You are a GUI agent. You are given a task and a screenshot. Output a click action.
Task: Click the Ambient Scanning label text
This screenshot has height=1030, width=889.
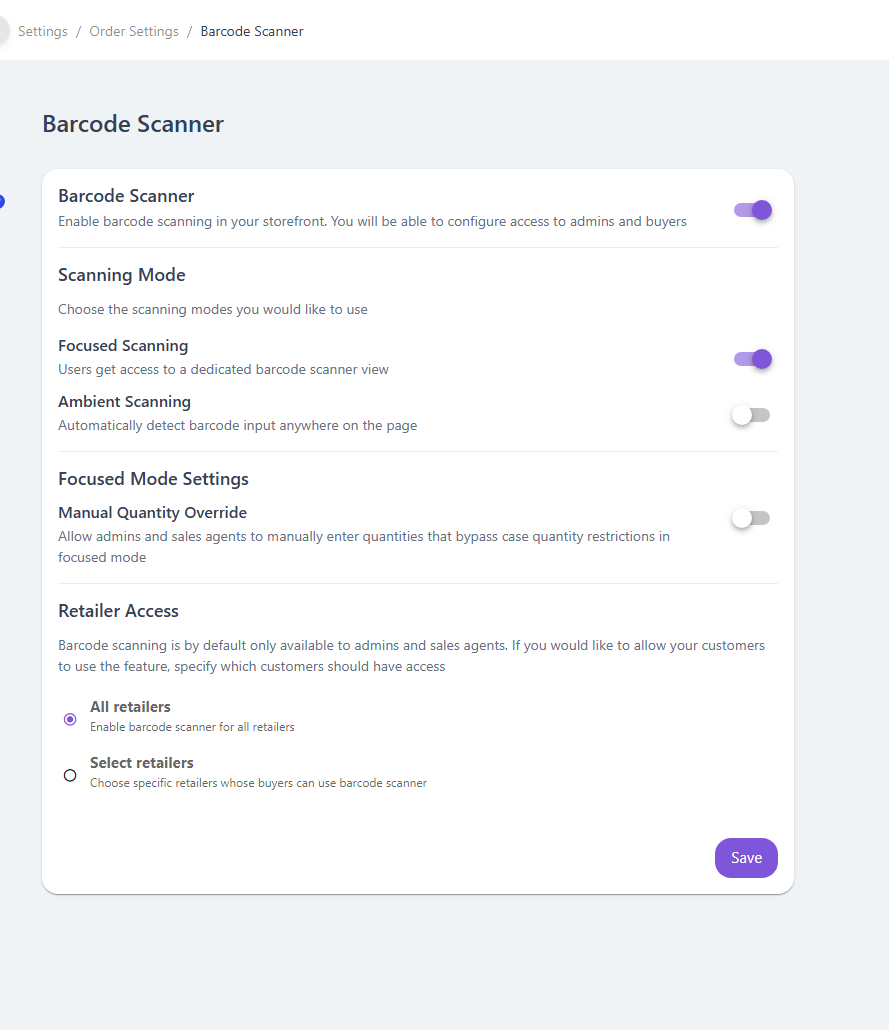pos(124,402)
